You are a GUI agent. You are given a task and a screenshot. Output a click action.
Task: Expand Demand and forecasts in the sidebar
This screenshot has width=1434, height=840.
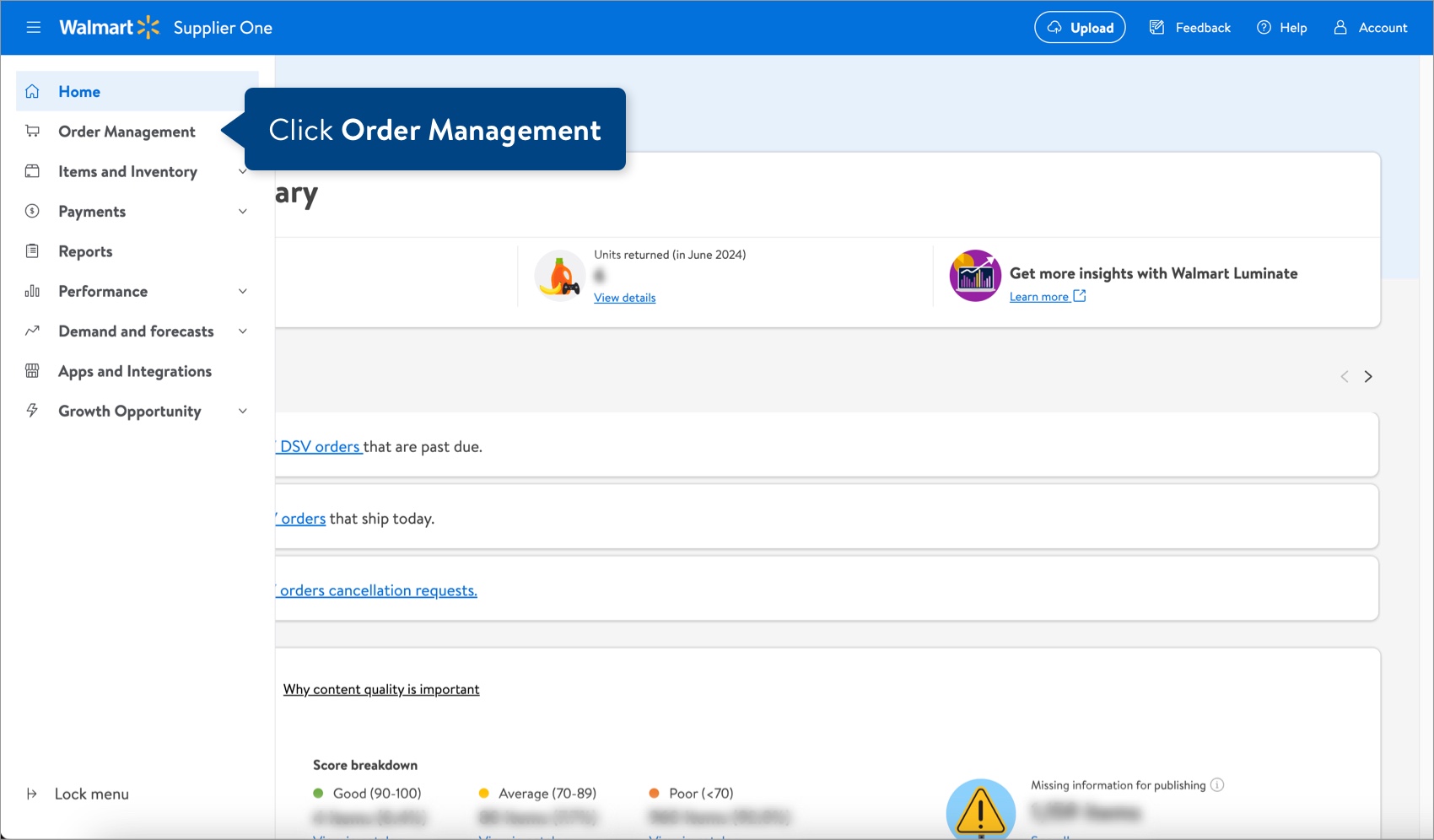(242, 331)
